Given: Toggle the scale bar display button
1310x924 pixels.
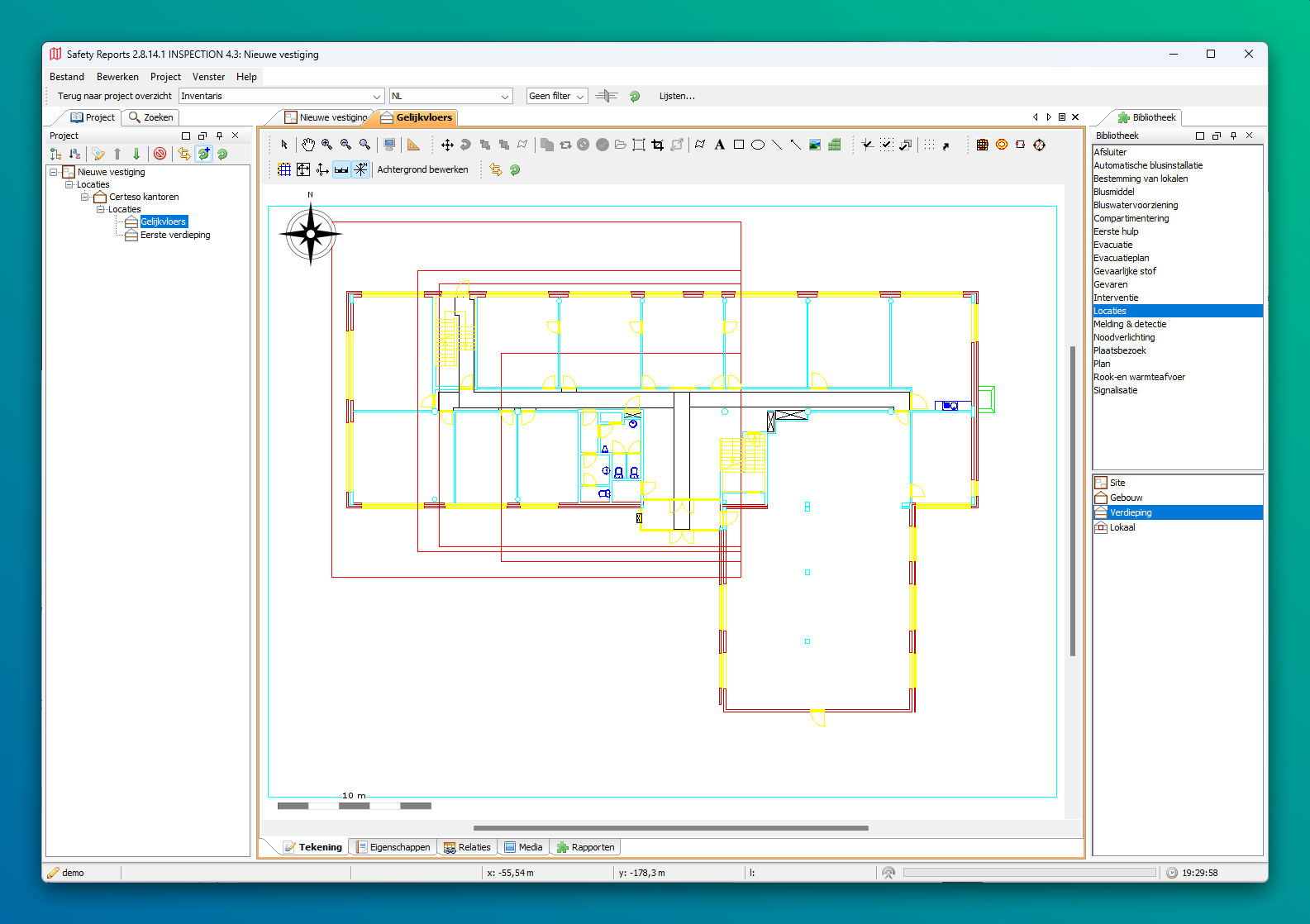Looking at the screenshot, I should tap(341, 169).
